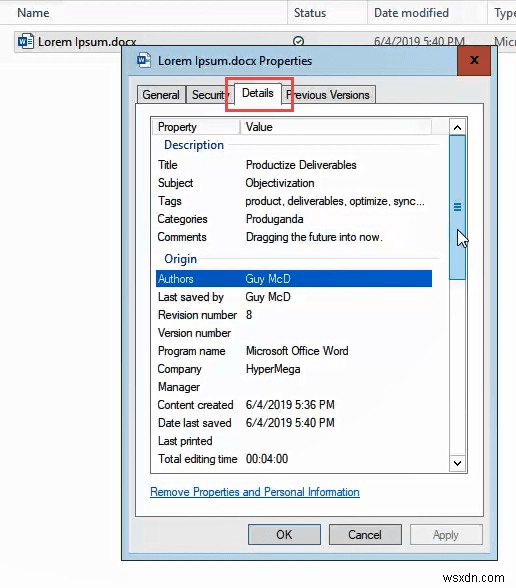Click the Comments value 'Dragging the future into now.'

(314, 237)
